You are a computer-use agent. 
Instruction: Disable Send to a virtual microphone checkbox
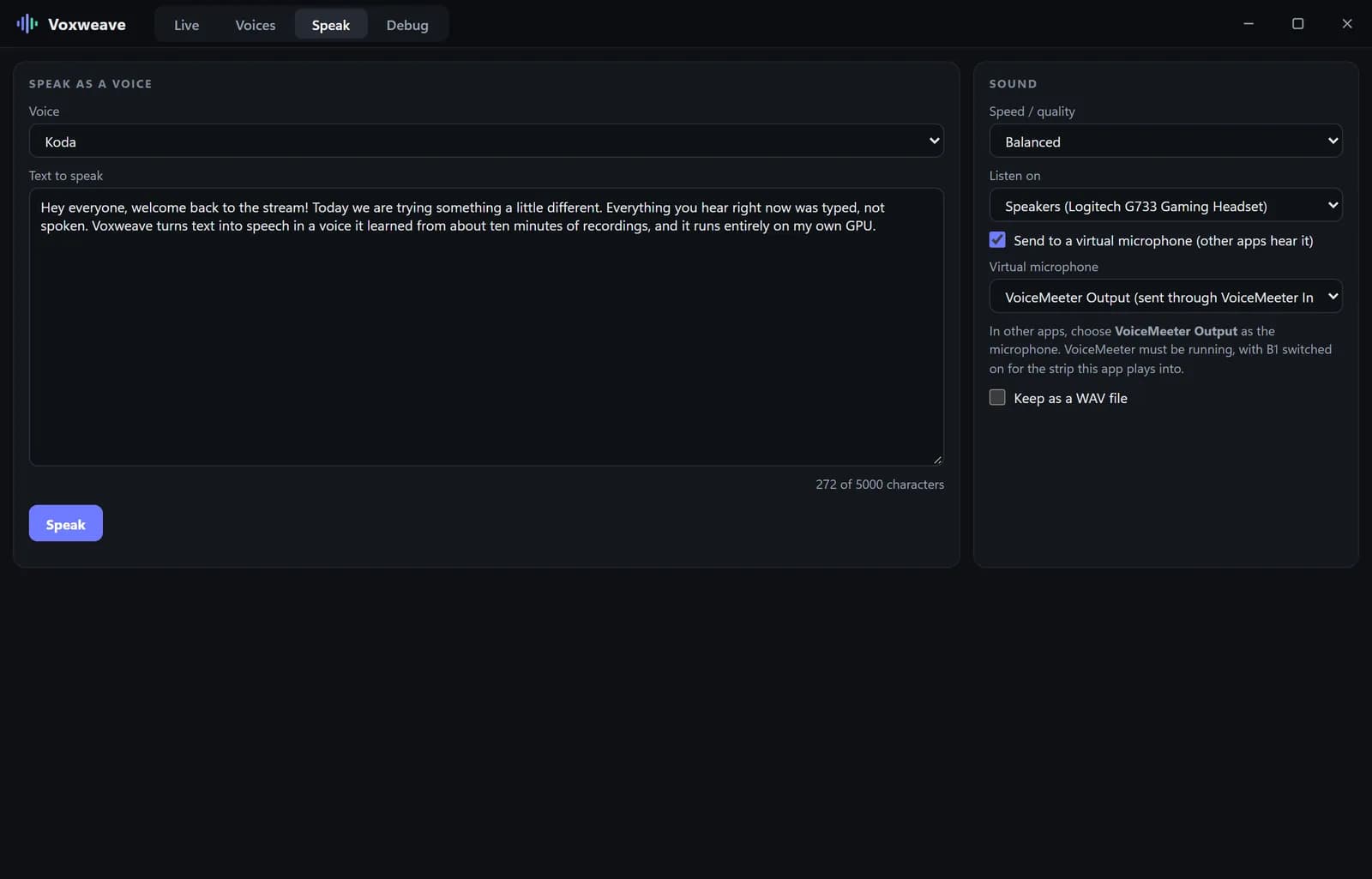pos(997,240)
